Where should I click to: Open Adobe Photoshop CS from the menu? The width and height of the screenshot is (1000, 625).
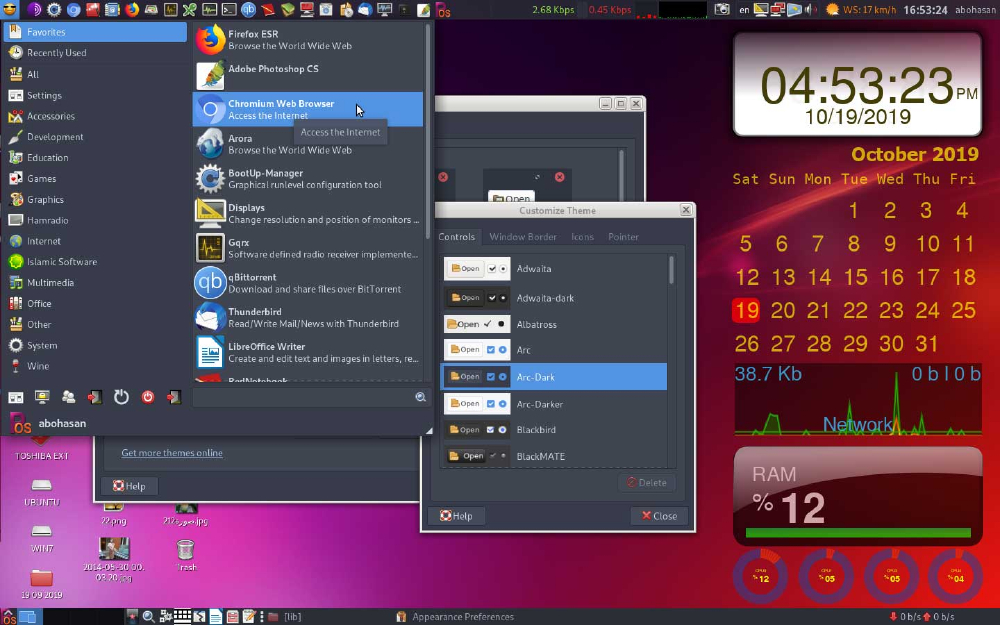tap(308, 75)
